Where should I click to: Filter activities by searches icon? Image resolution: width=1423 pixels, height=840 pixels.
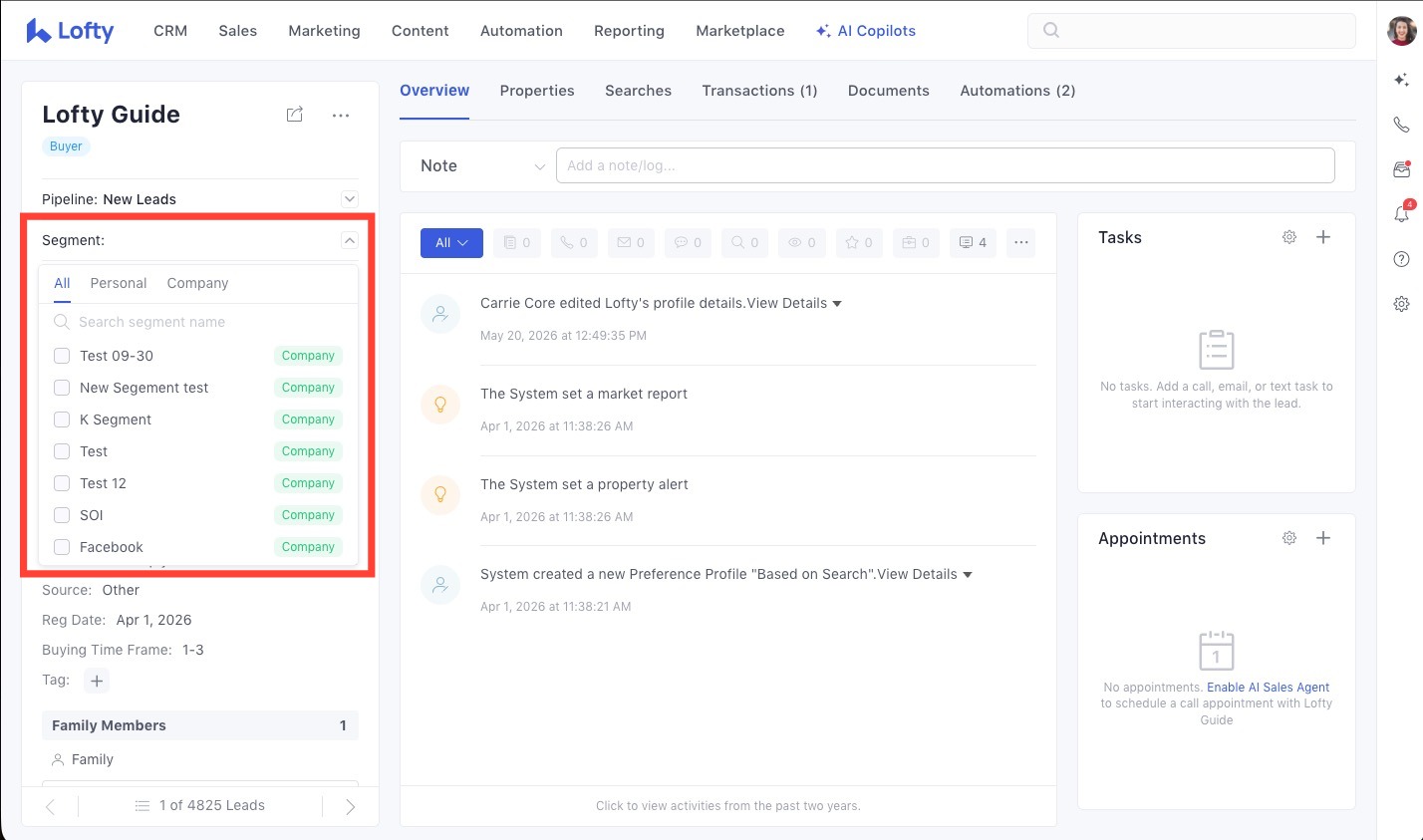coord(745,242)
